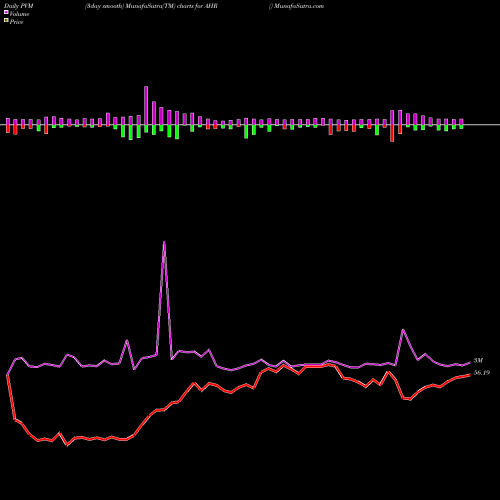Select the Price legend label
This screenshot has height=500, width=500.
pyautogui.click(x=16, y=22)
